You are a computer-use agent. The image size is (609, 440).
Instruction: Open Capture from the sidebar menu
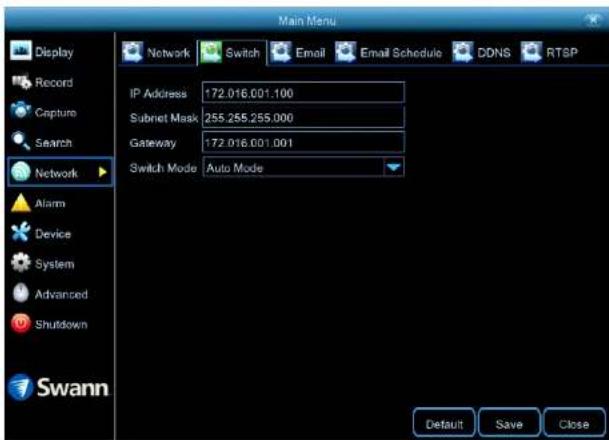56,113
